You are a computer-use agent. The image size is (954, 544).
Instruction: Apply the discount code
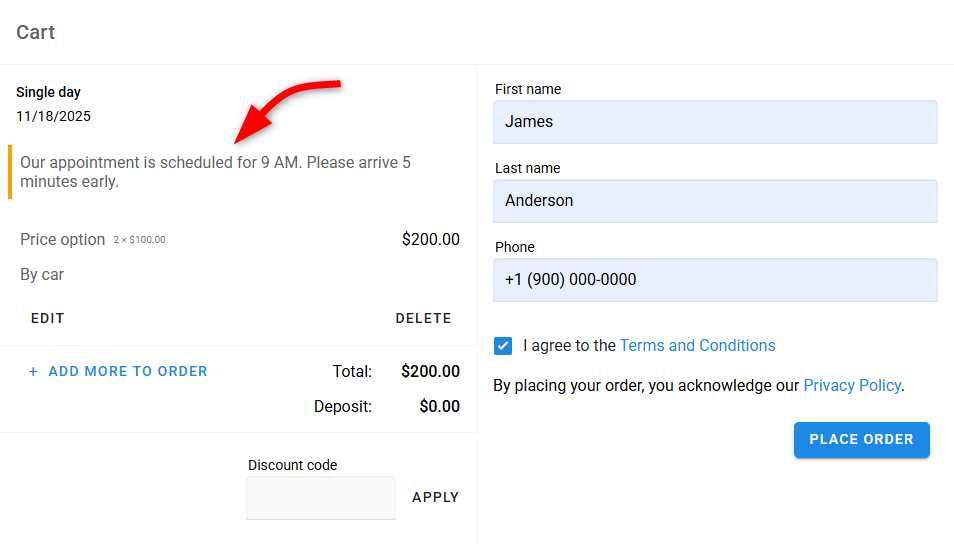pyautogui.click(x=435, y=498)
